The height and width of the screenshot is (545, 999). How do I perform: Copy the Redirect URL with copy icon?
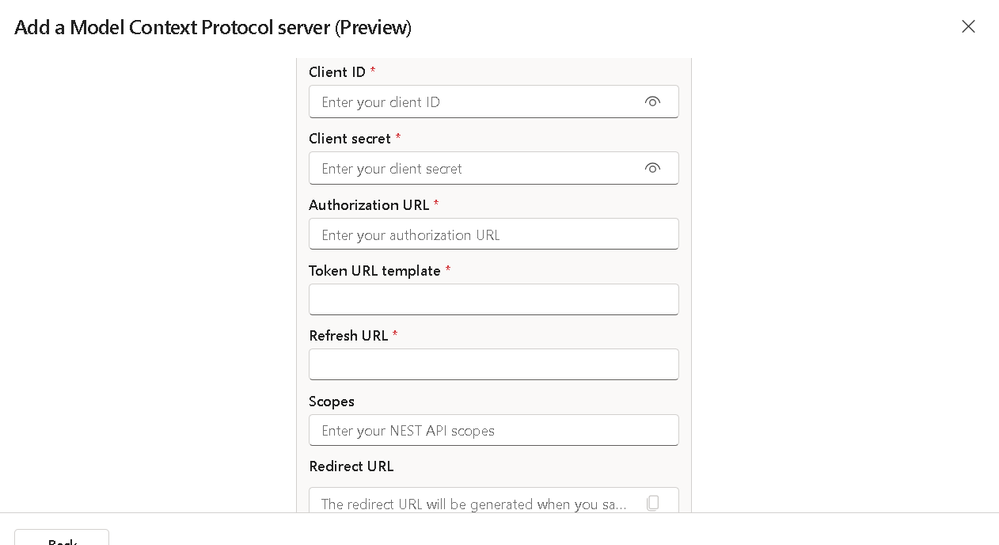pos(653,503)
